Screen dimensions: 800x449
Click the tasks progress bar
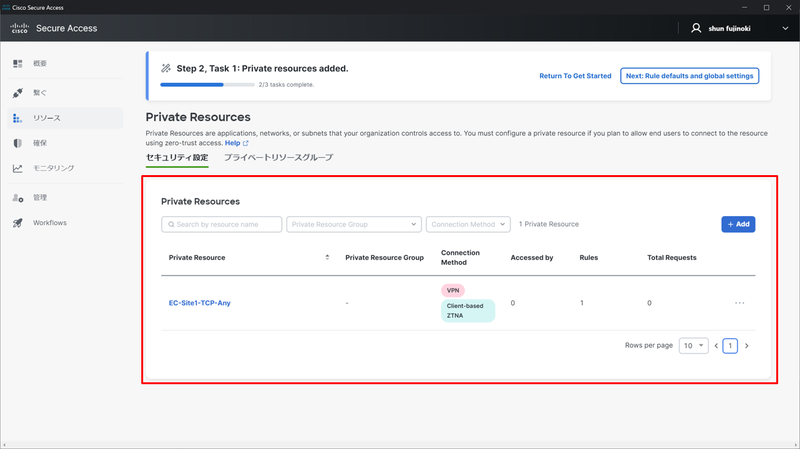207,85
